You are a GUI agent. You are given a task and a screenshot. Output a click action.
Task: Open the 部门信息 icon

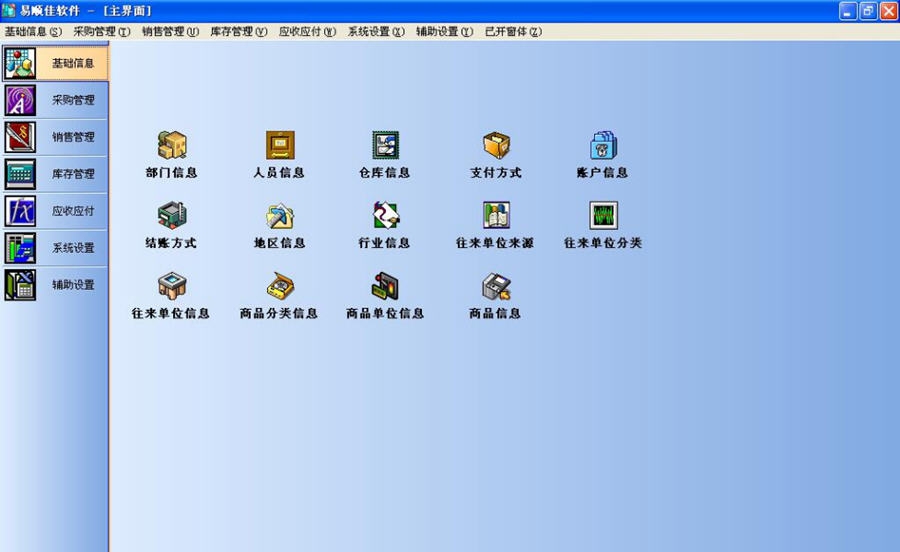pyautogui.click(x=172, y=145)
